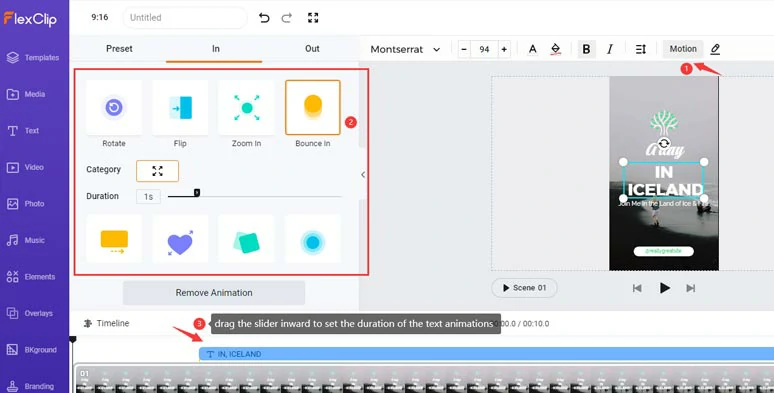774x393 pixels.
Task: Choose the Flip animation effect
Action: pos(180,108)
